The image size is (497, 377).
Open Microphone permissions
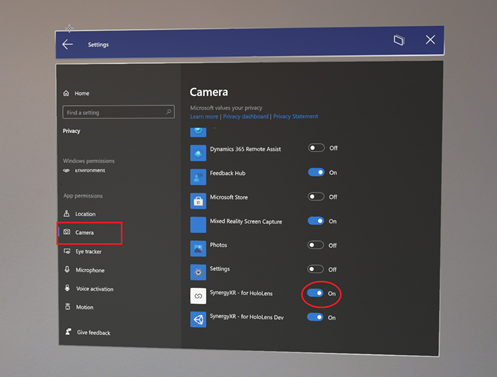(x=84, y=270)
